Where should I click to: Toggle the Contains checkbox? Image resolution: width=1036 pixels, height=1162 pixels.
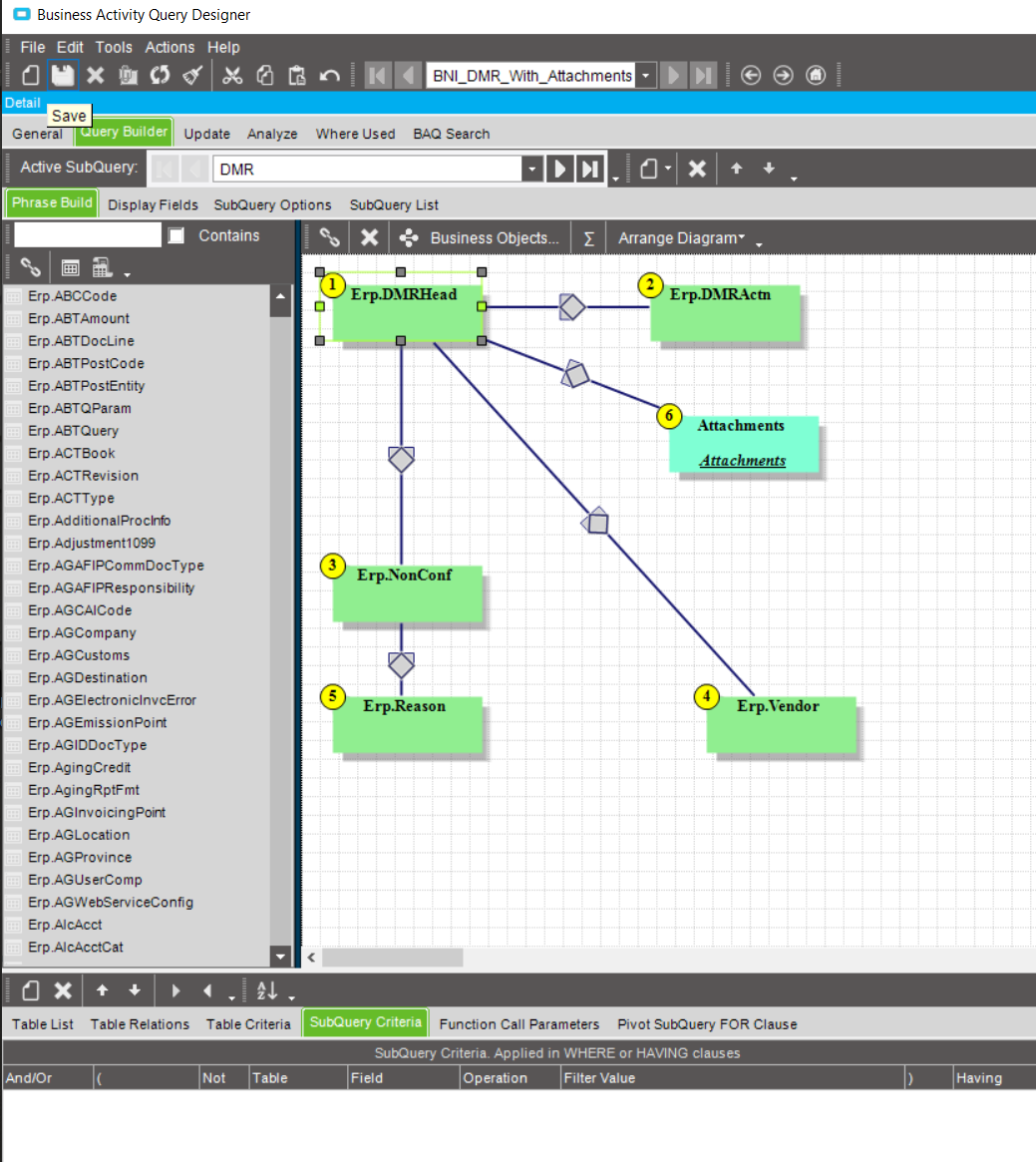176,235
